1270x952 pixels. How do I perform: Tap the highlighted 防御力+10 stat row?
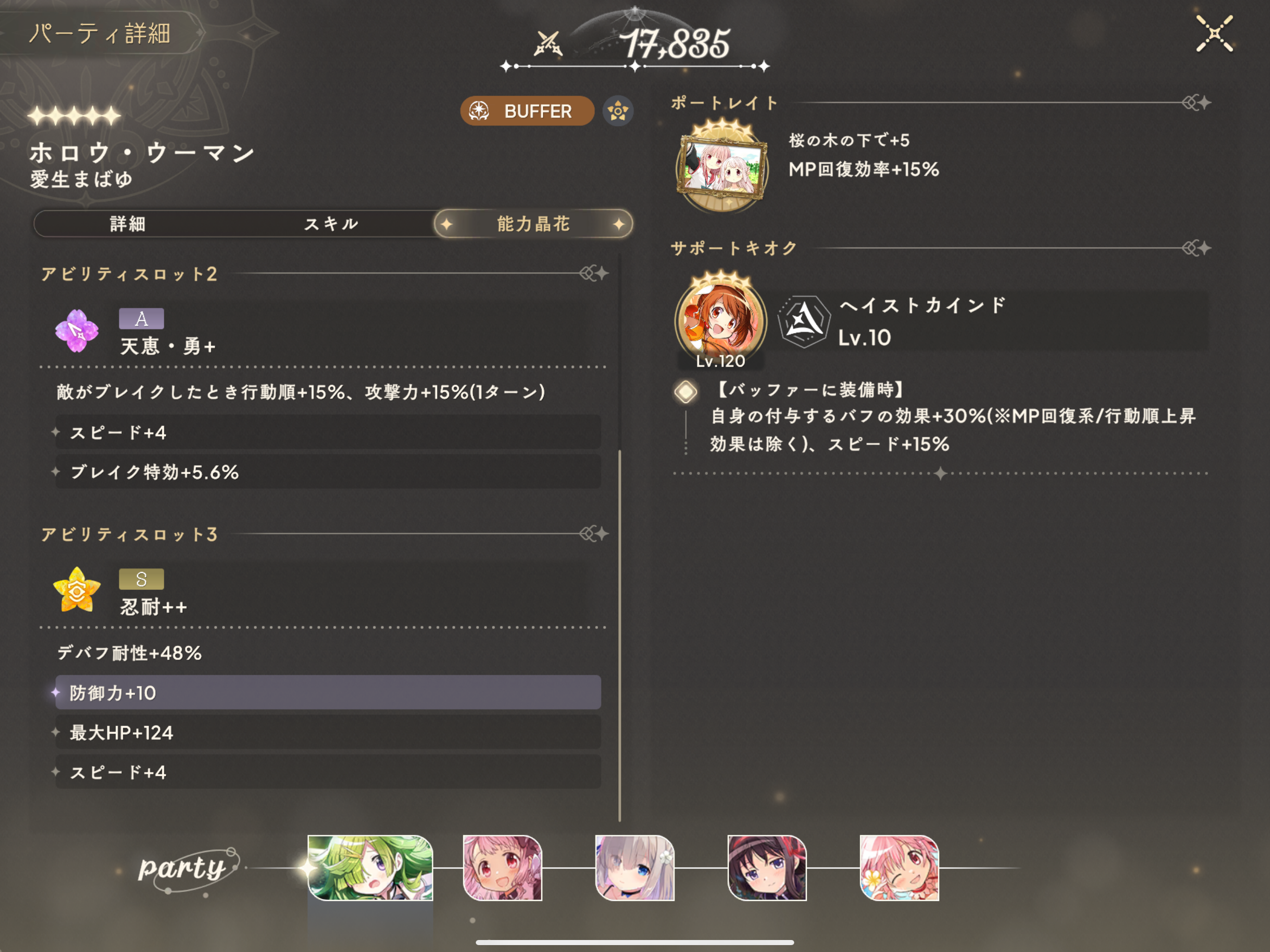coord(328,693)
